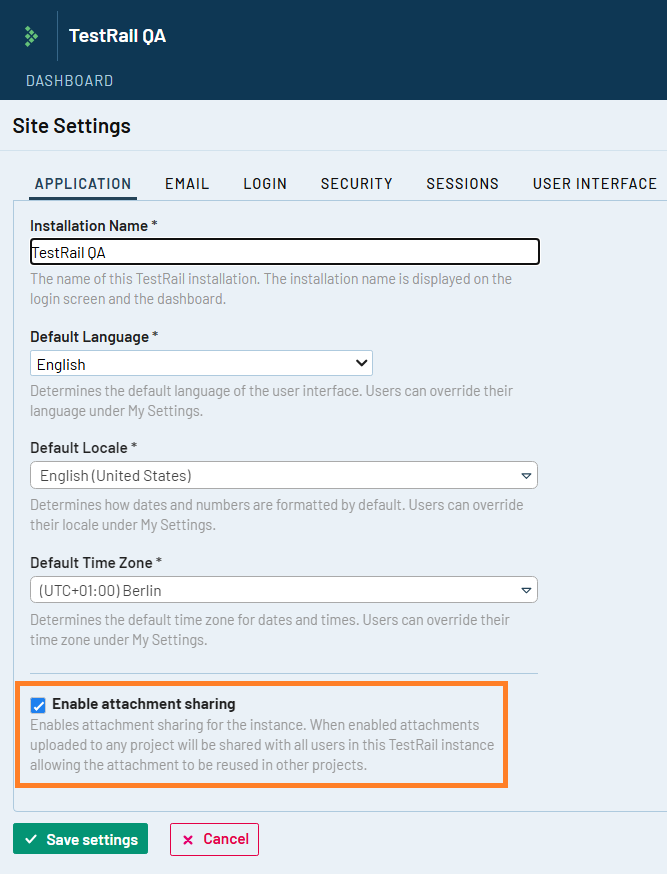The width and height of the screenshot is (667, 874).
Task: Click the attachment sharing description paragraph
Action: pos(262,745)
